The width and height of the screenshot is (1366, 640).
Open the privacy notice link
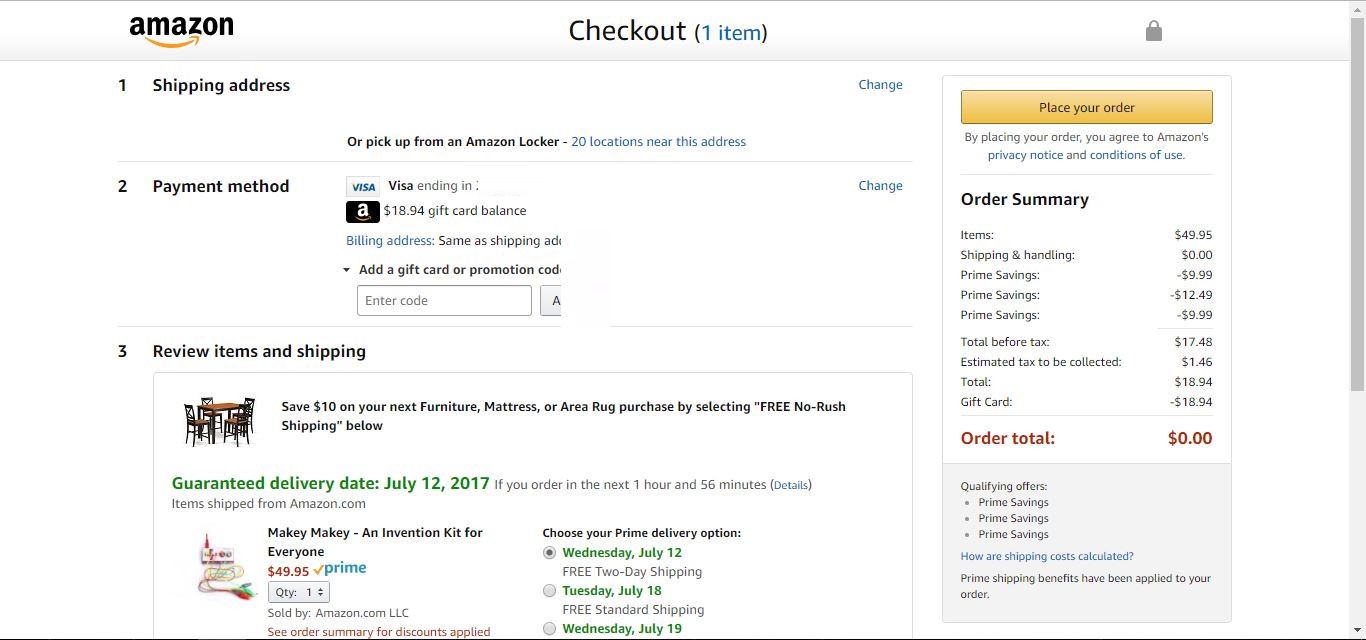1025,155
